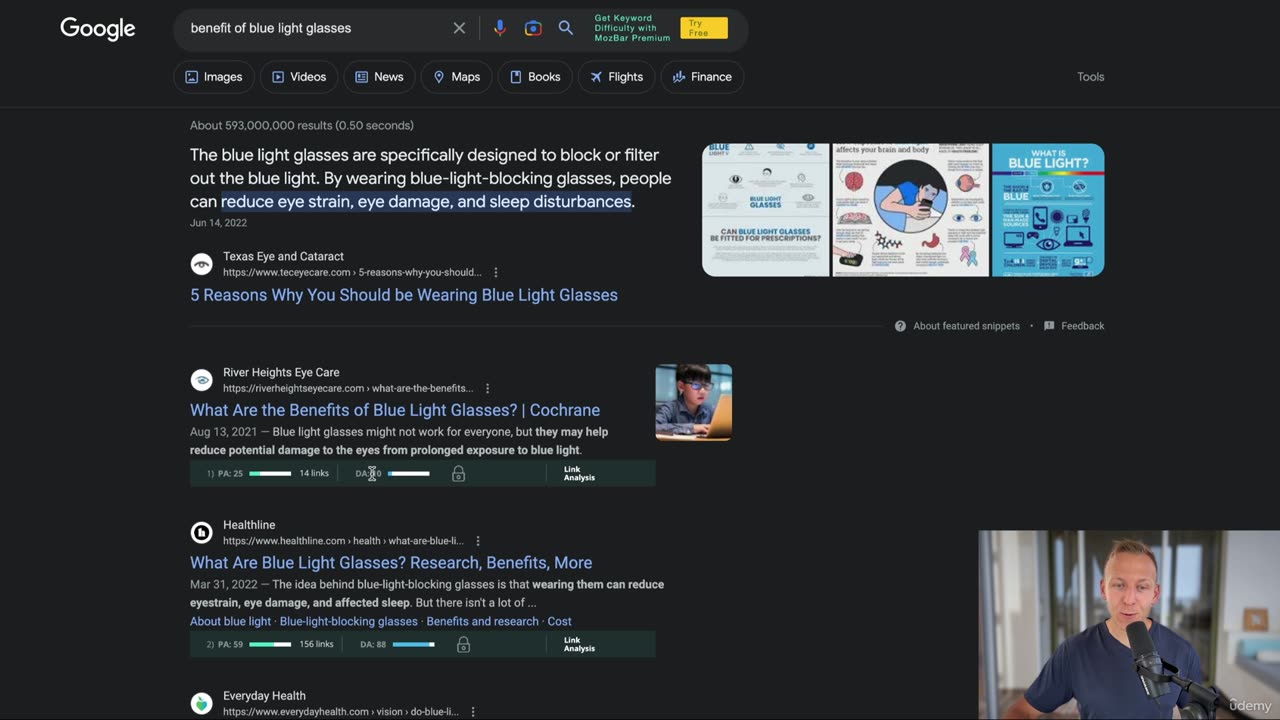This screenshot has height=720, width=1280.
Task: Open the Benefits and research sitelink
Action: coord(482,621)
